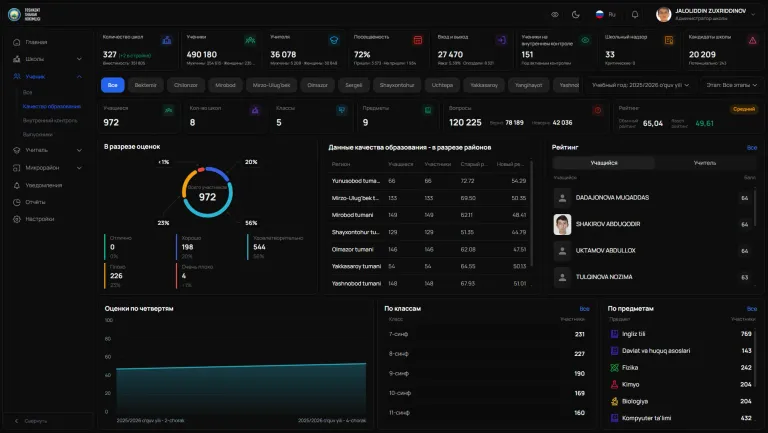This screenshot has width=768, height=433.
Task: Click the red icon in the Вопросы card
Action: (598, 111)
